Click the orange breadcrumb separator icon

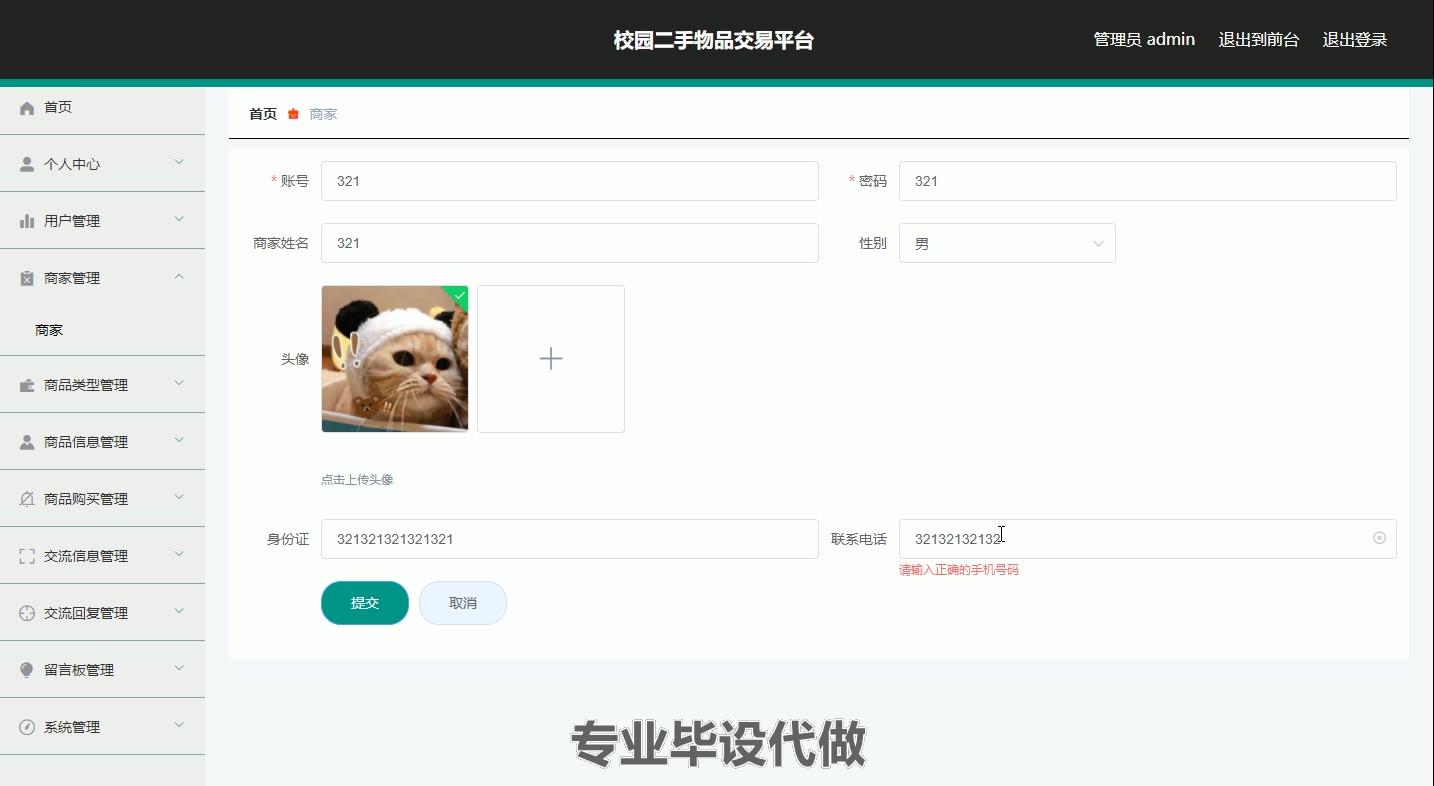tap(293, 114)
